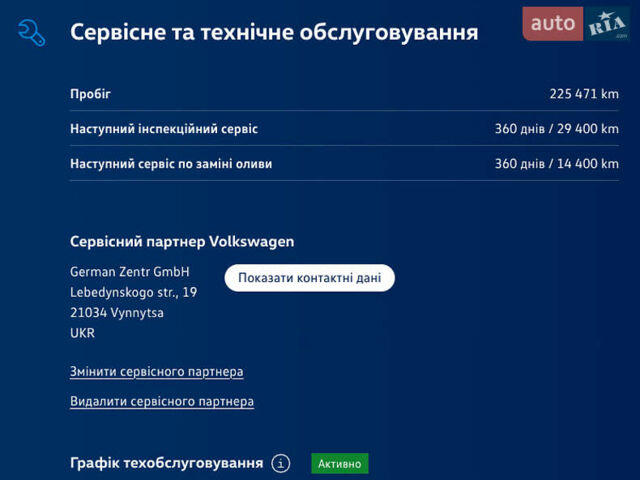The width and height of the screenshot is (640, 480).
Task: Click the 225 471 km mileage value
Action: [583, 94]
